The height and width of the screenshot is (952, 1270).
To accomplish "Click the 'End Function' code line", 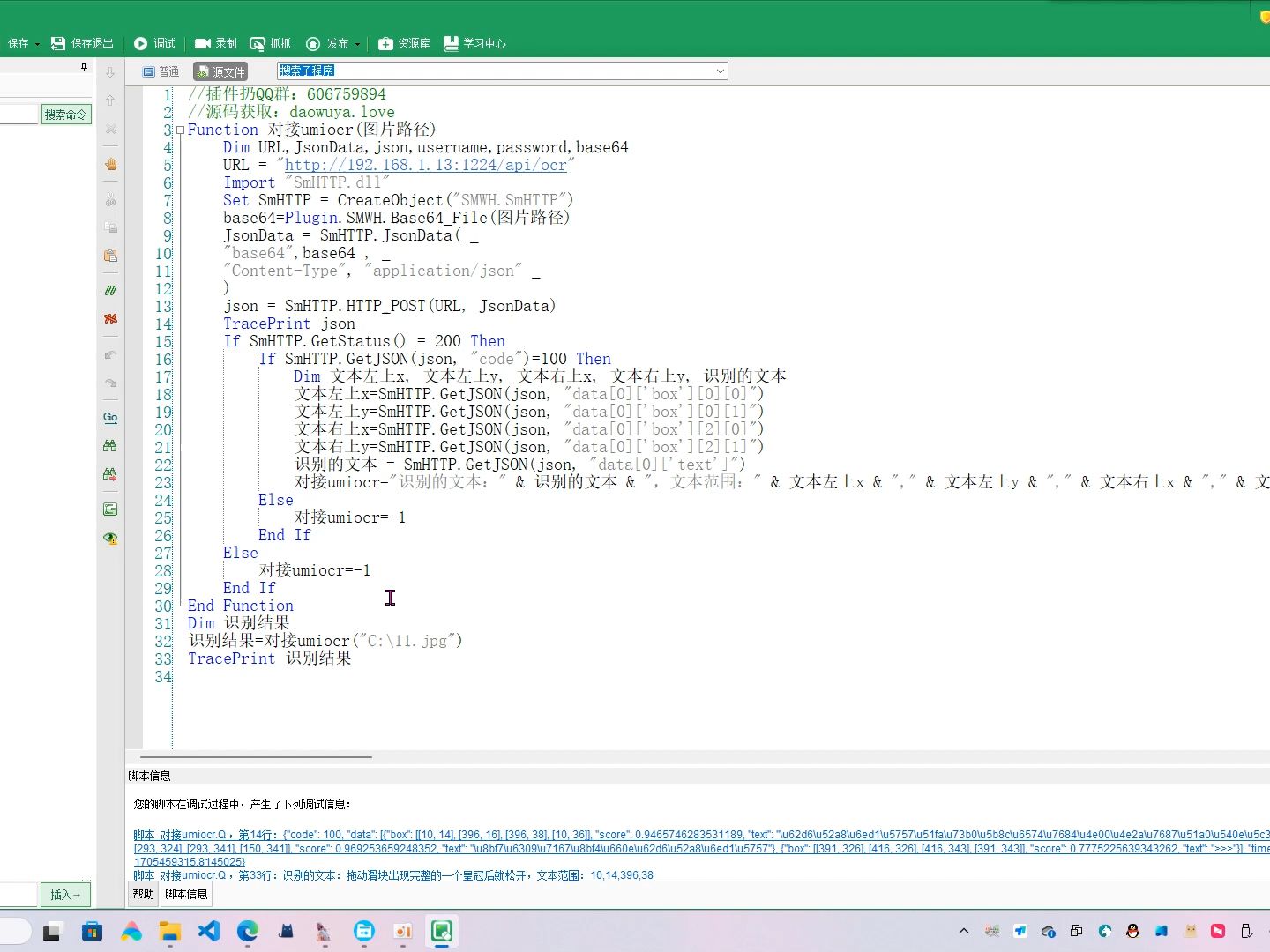I will [x=241, y=606].
